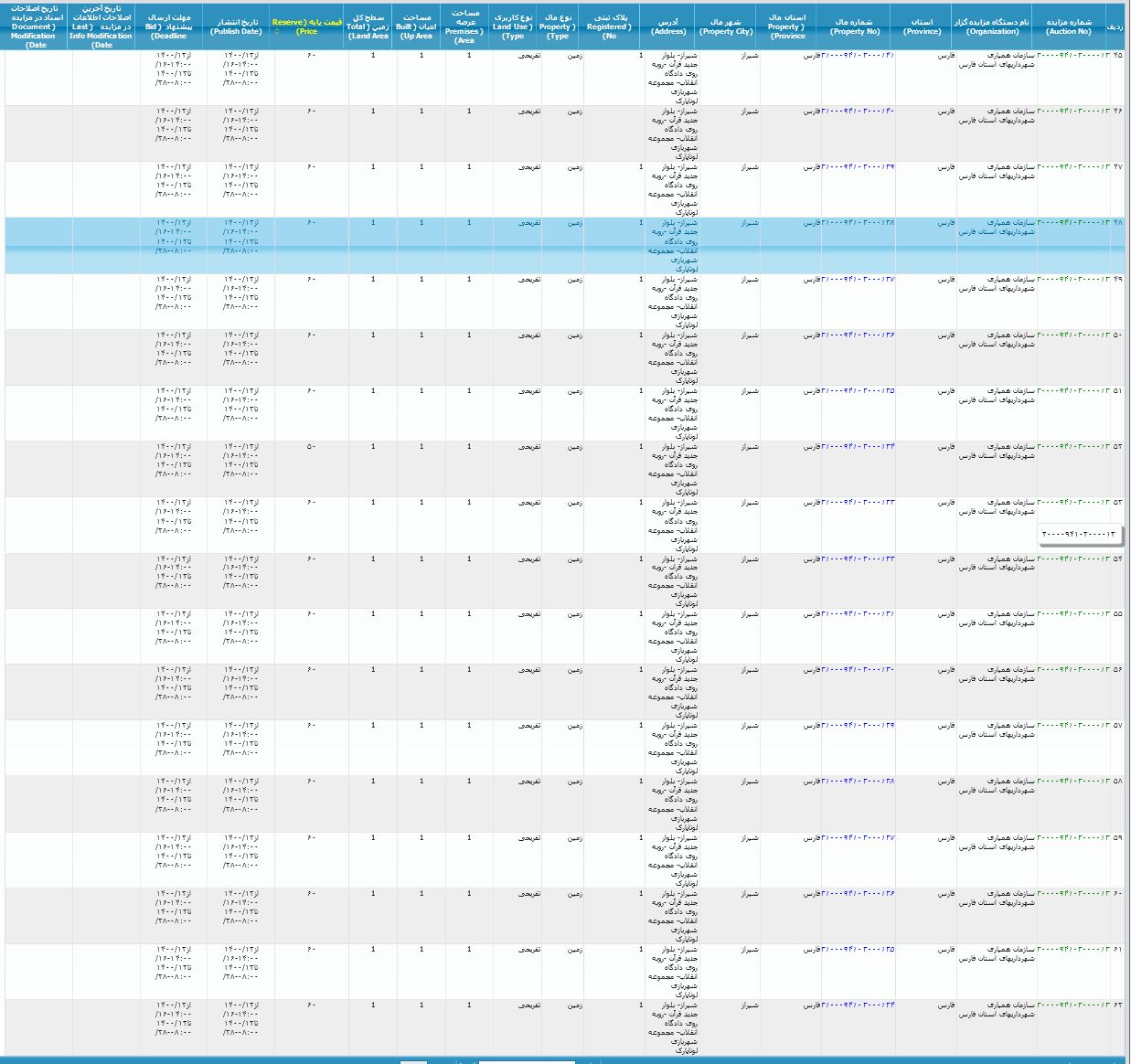Open property number link in row 57
The image size is (1131, 1064).
pyautogui.click(x=858, y=726)
